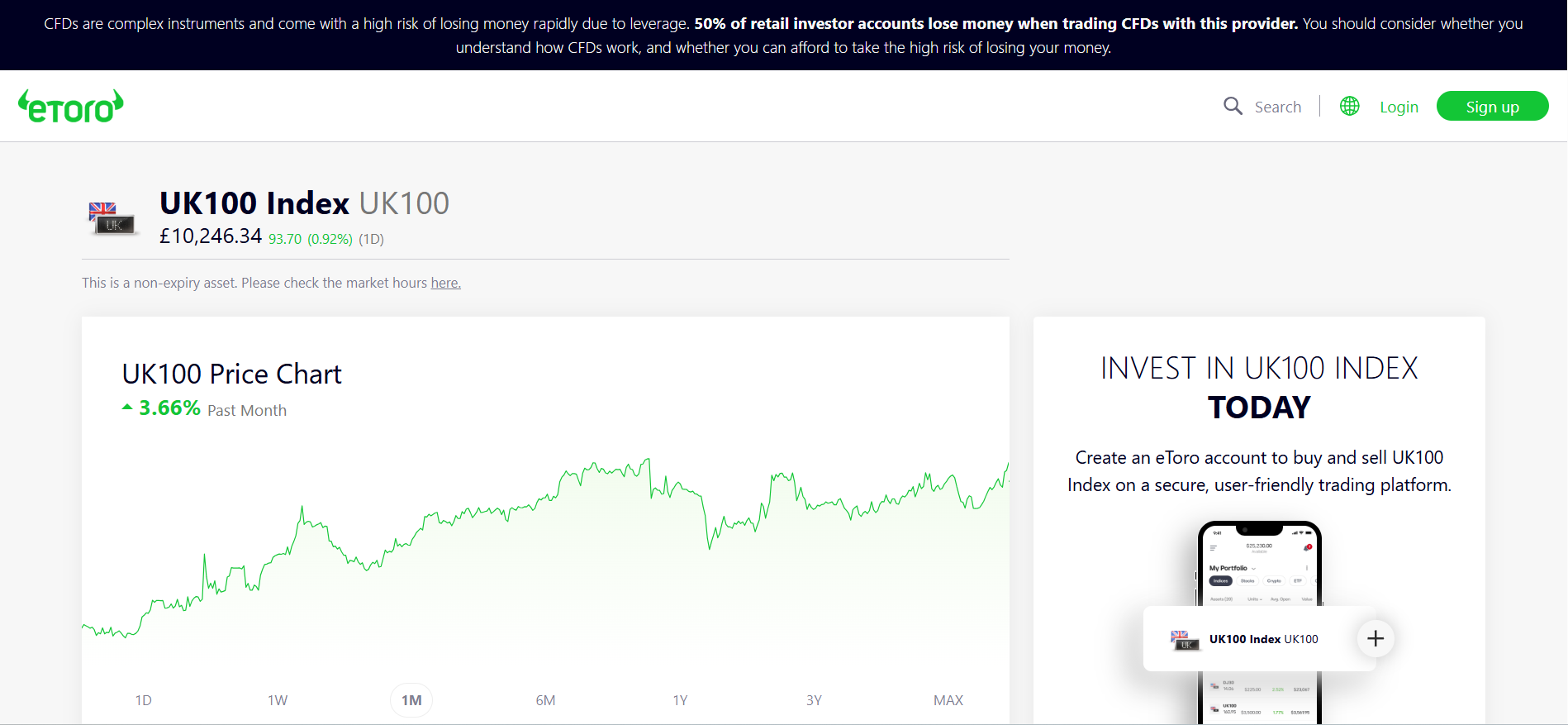Select the 1W chart range
This screenshot has width=1568, height=725.
point(278,700)
